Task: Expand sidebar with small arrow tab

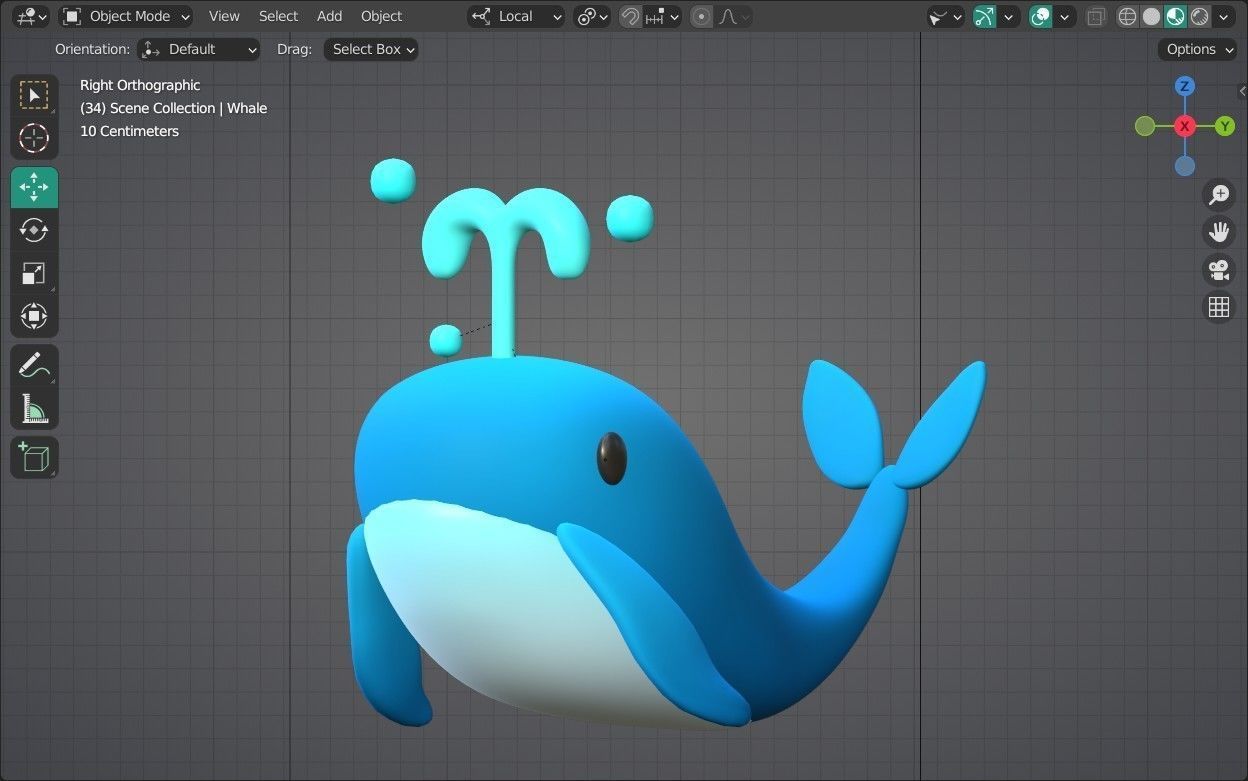Action: [x=1243, y=91]
